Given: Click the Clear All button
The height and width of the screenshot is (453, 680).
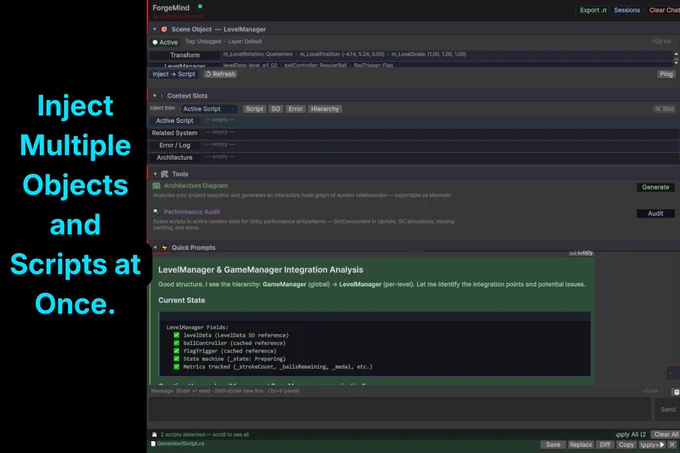Looking at the screenshot, I should 666,434.
